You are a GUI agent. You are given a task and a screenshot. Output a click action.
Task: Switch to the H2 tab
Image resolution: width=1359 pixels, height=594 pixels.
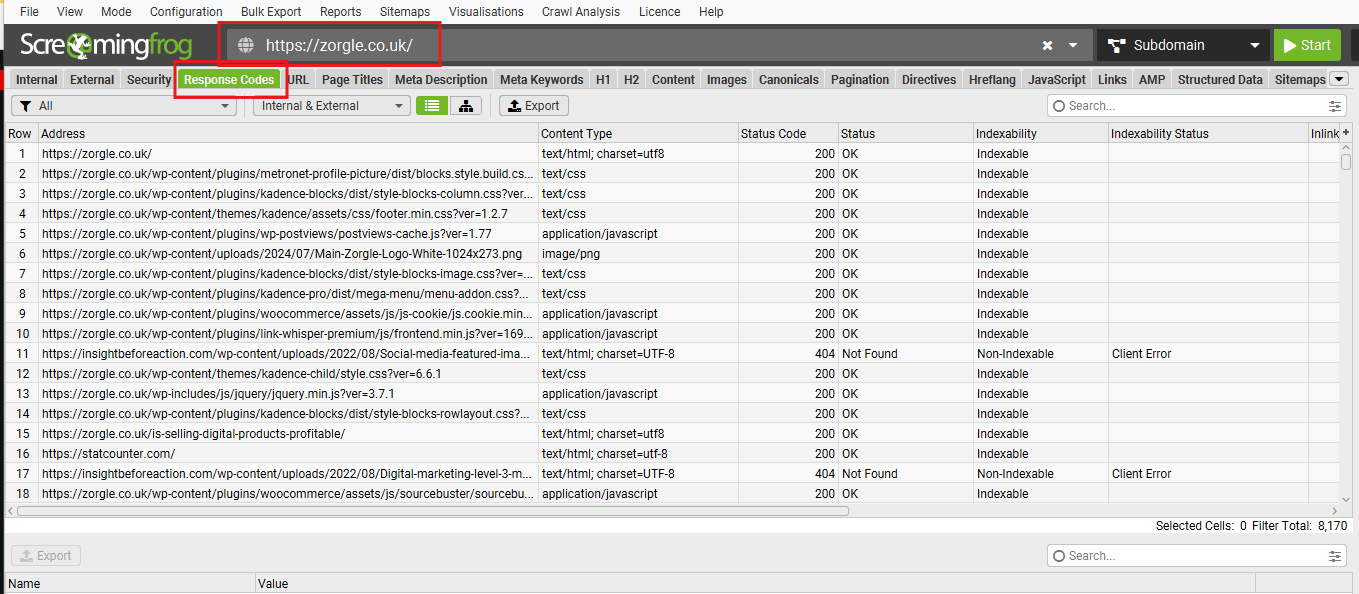[x=631, y=80]
